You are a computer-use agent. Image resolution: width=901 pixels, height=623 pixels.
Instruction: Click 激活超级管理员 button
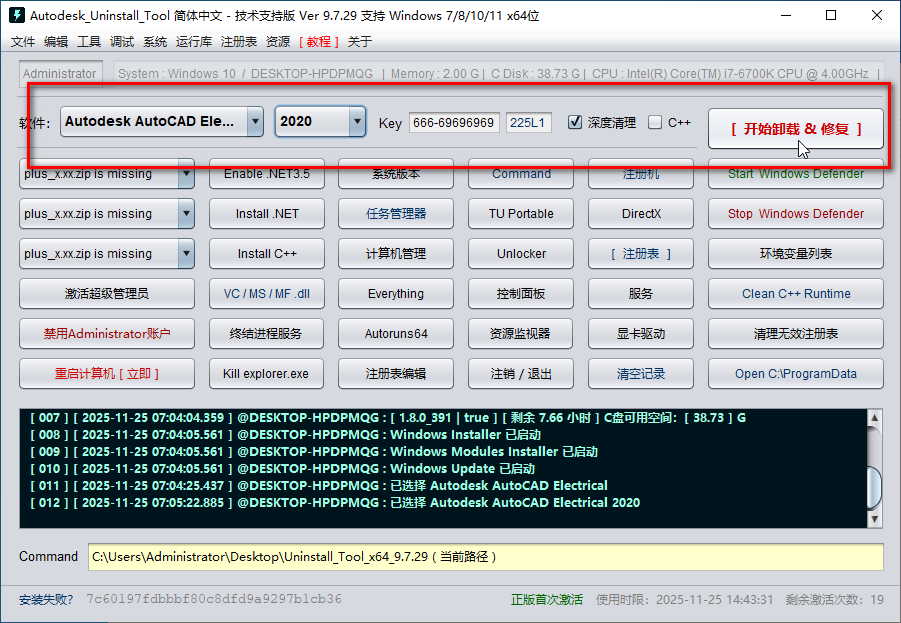(107, 294)
